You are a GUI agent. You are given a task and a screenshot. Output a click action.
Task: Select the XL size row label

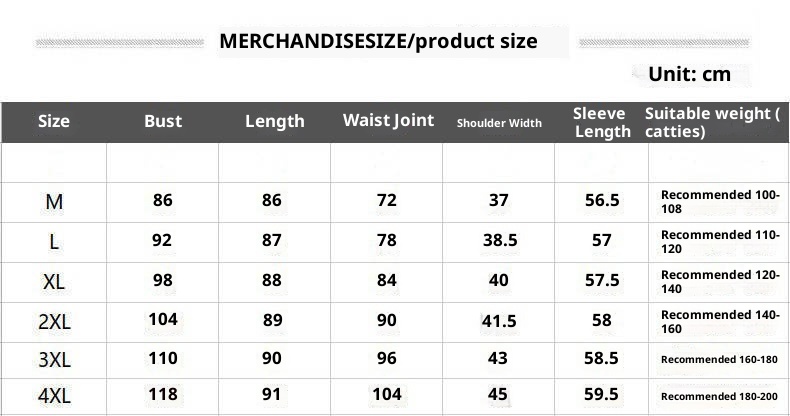click(54, 282)
